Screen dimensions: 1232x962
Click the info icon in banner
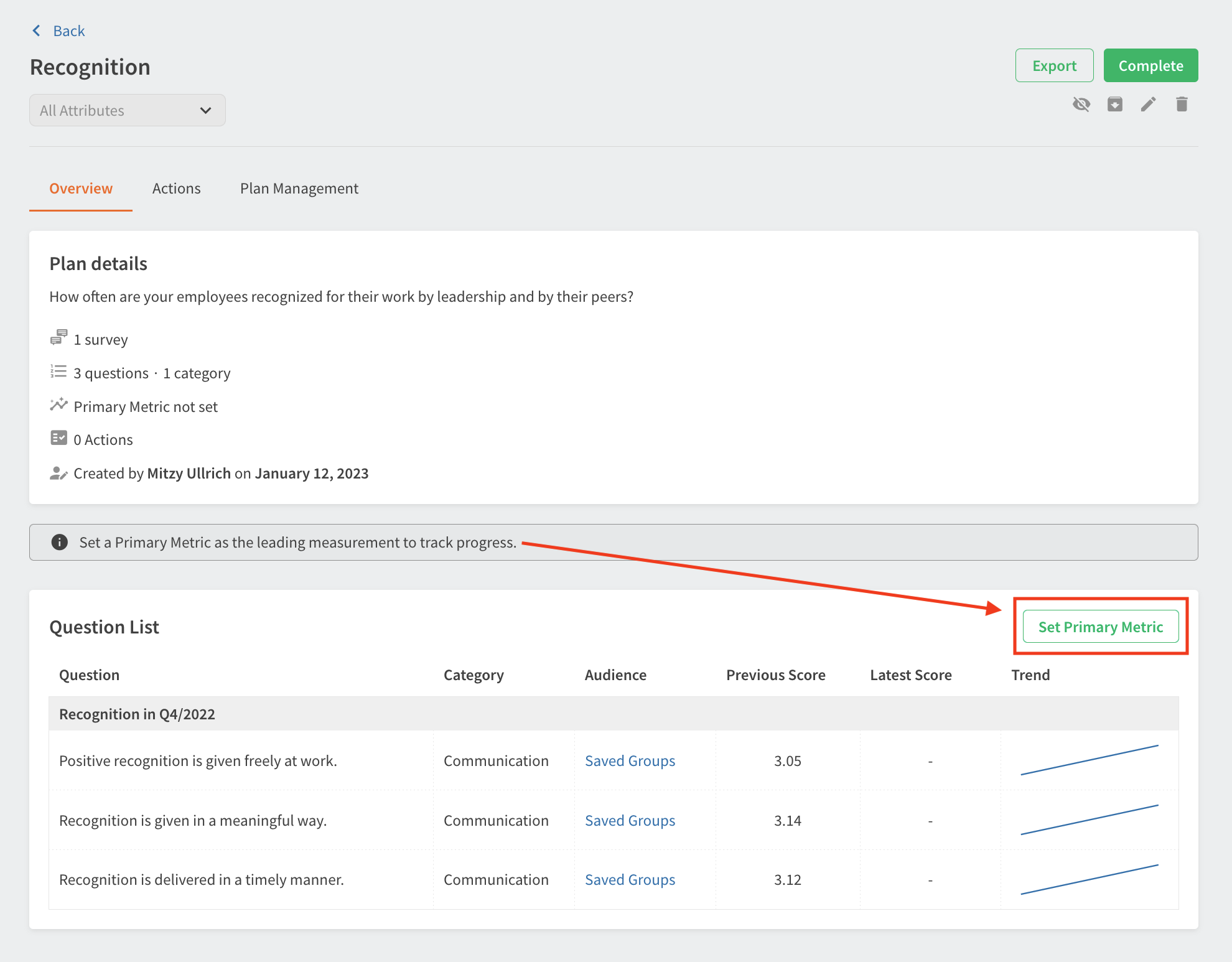tap(59, 542)
